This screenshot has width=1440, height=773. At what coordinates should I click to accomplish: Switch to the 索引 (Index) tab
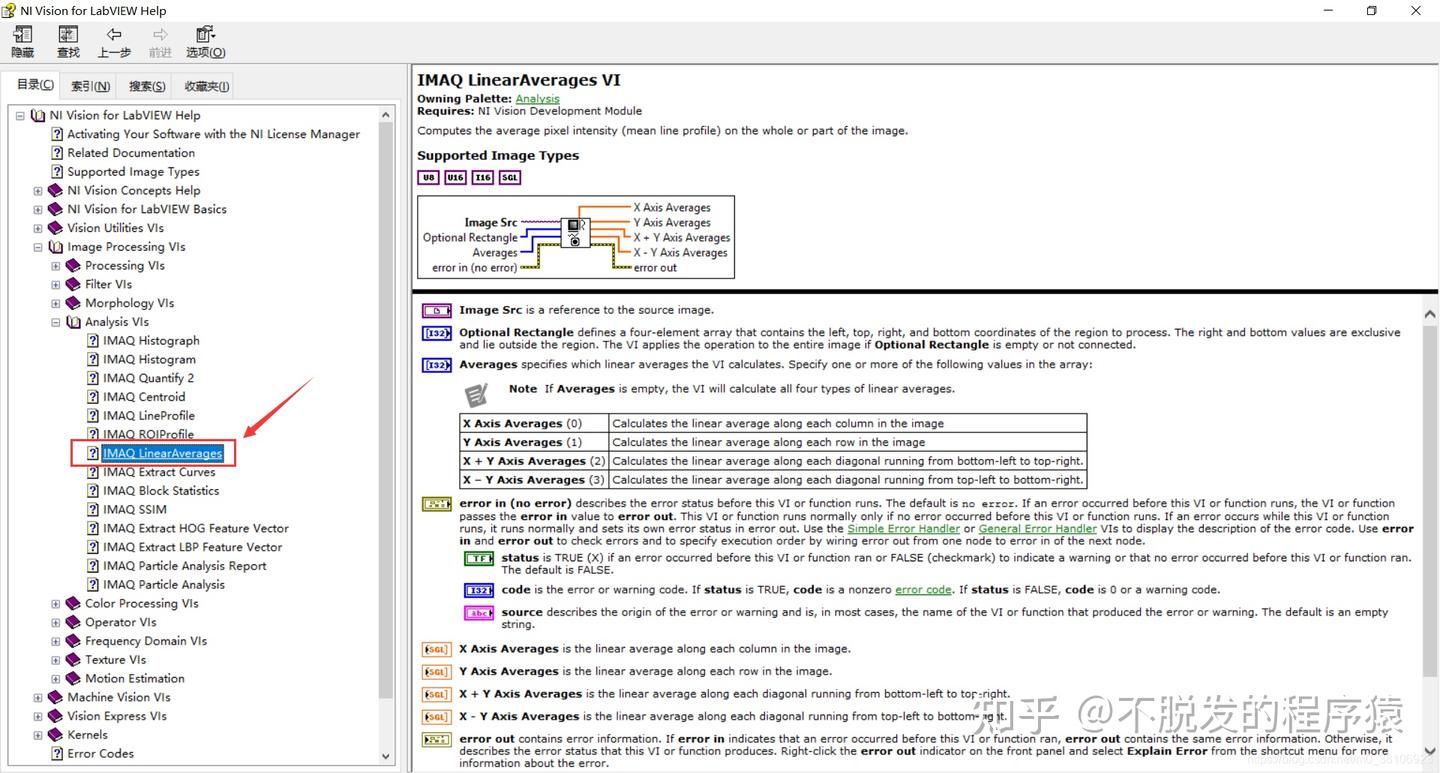coord(90,86)
